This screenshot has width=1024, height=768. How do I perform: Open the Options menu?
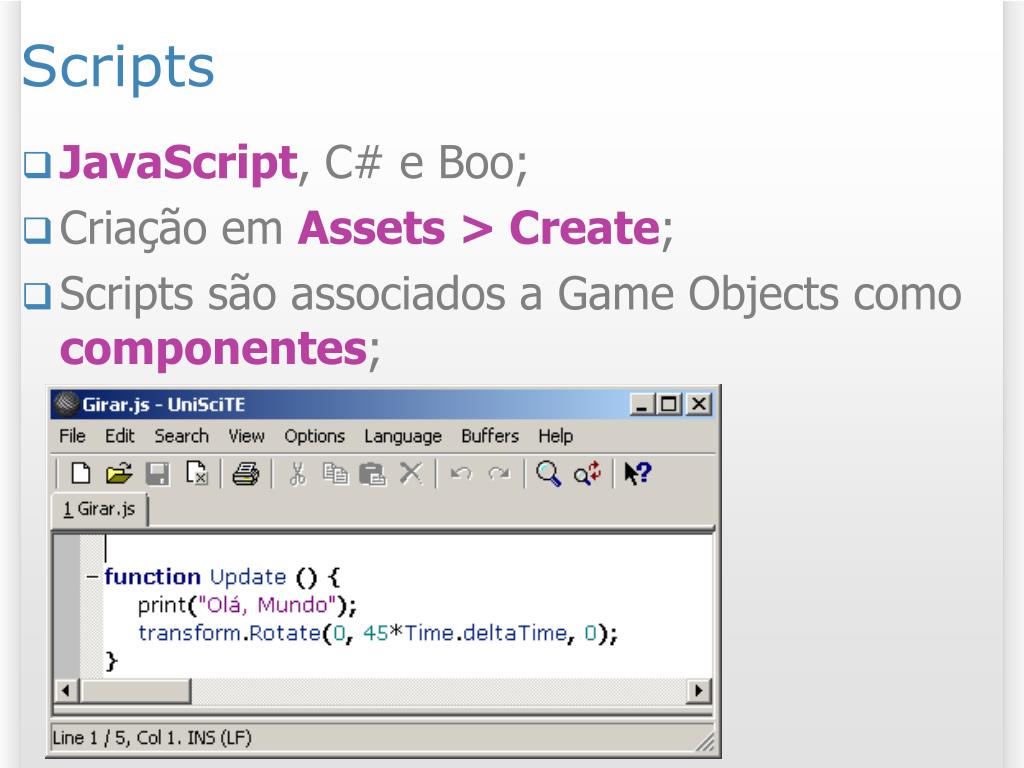[x=314, y=436]
